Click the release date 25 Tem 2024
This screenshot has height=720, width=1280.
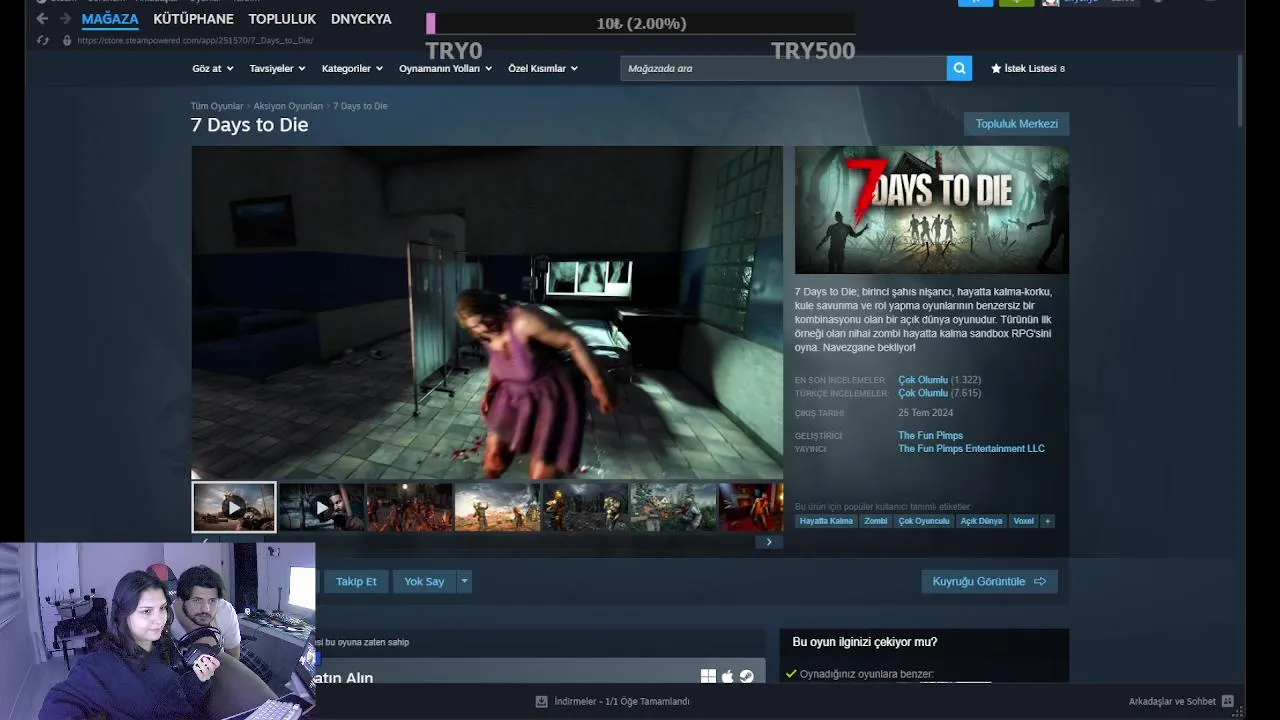(x=925, y=413)
